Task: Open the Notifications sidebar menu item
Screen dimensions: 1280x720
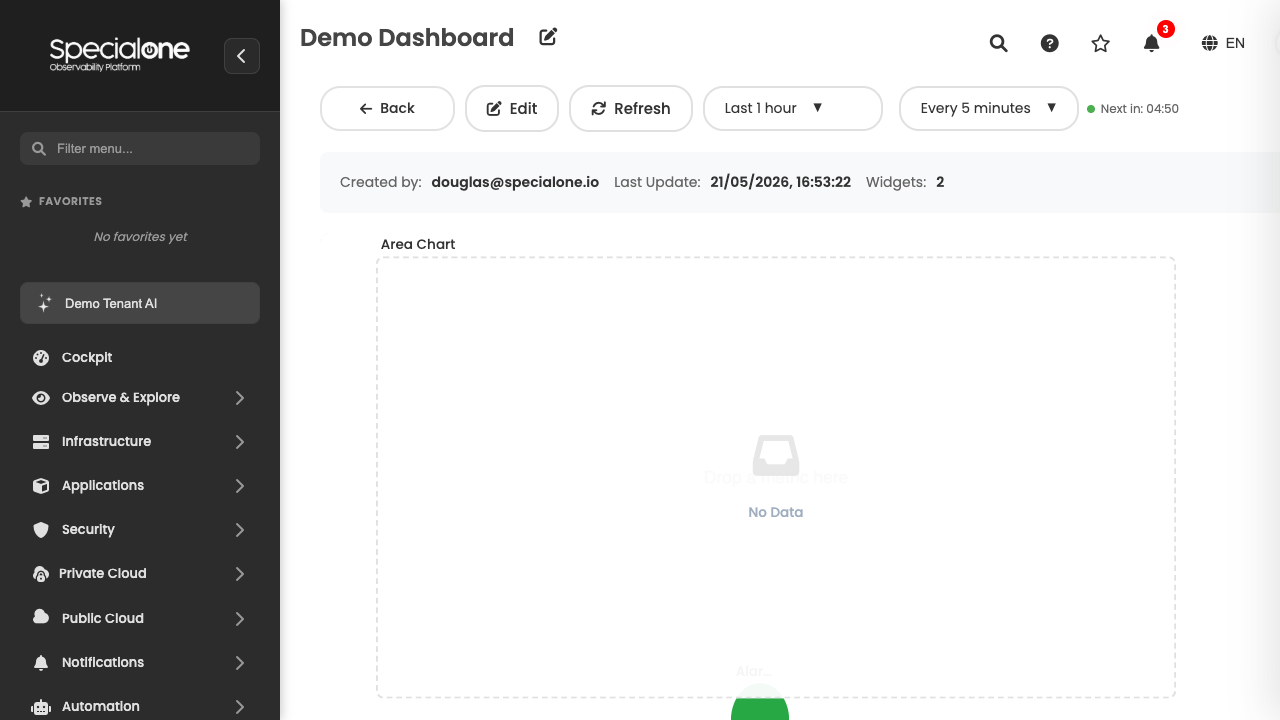Action: tap(140, 662)
